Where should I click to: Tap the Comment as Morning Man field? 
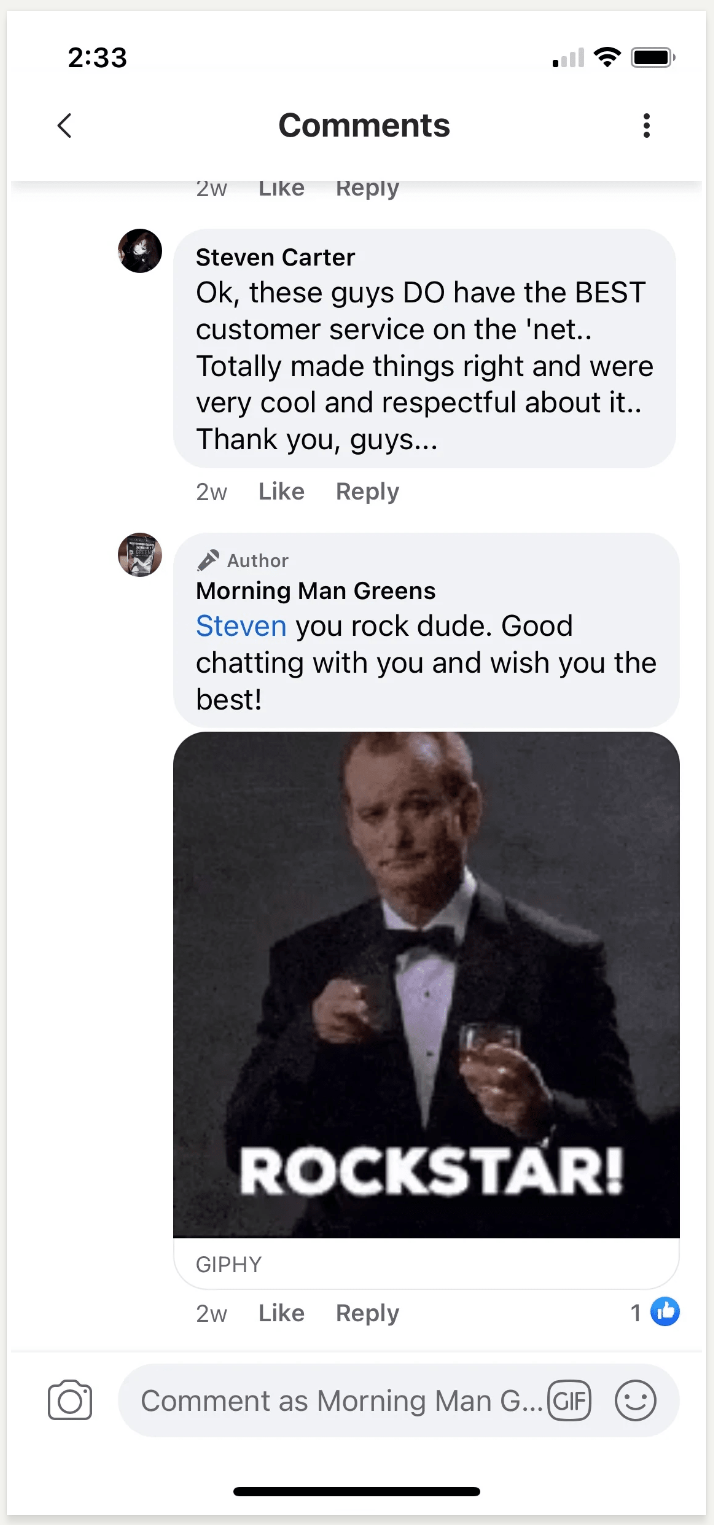[x=340, y=1400]
